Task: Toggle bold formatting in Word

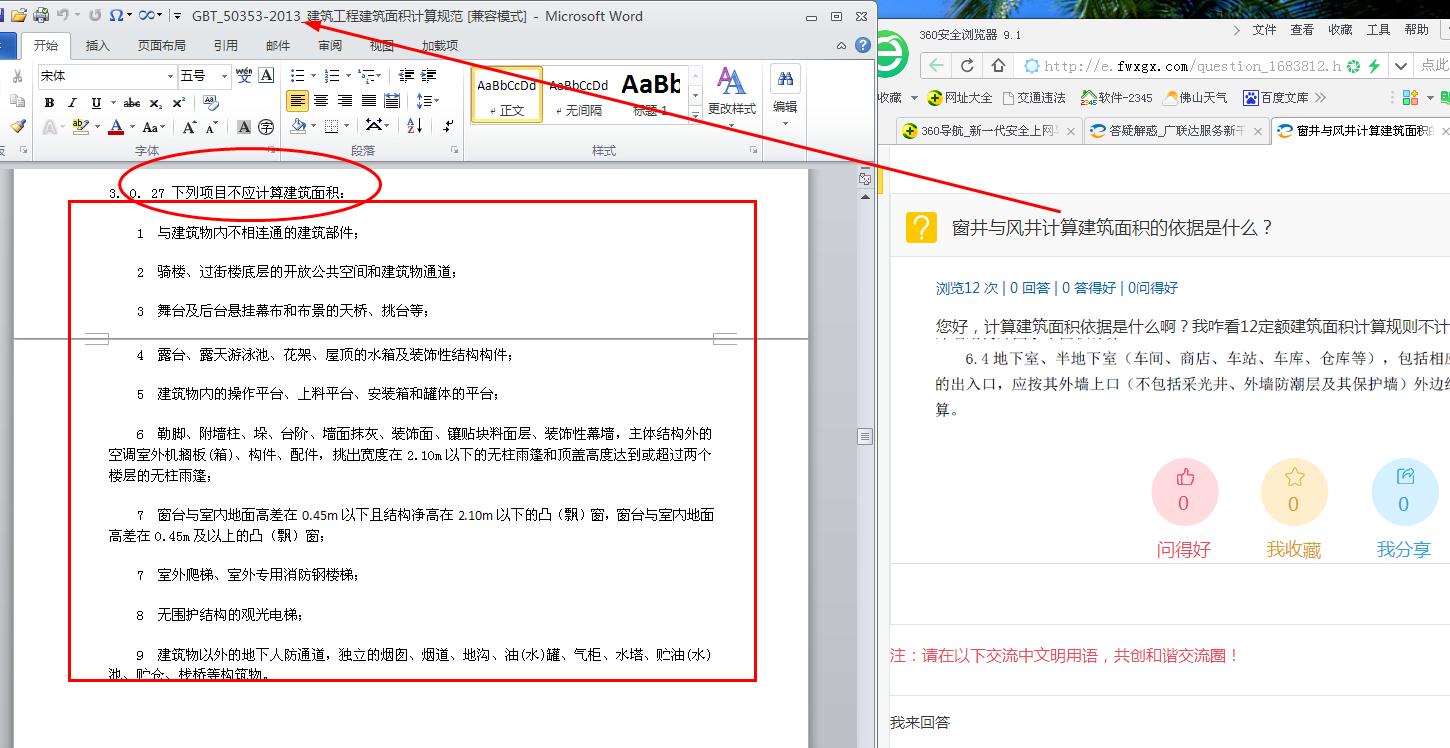Action: pos(49,102)
